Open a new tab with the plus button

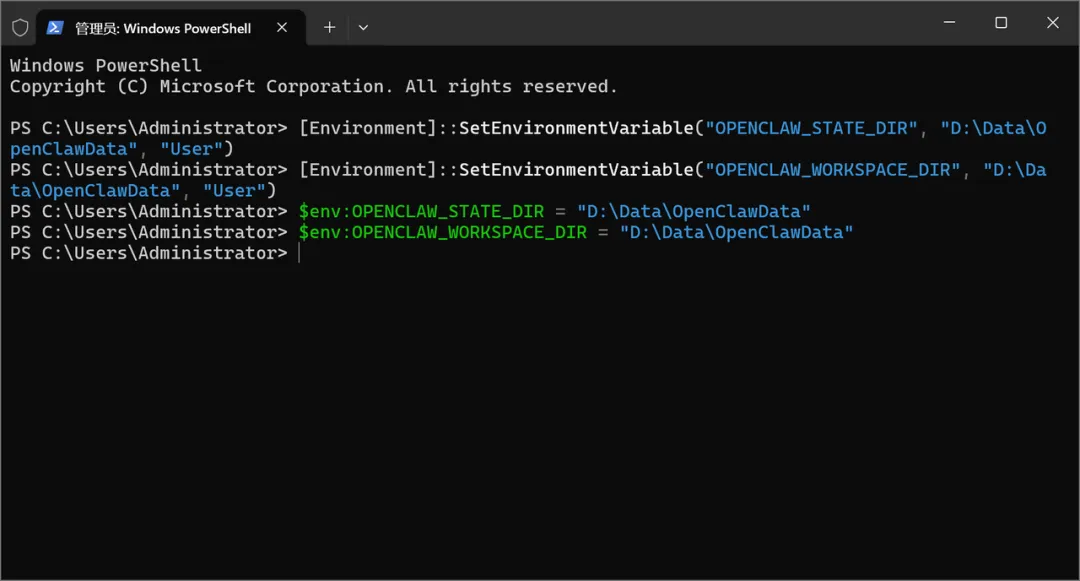pos(329,28)
